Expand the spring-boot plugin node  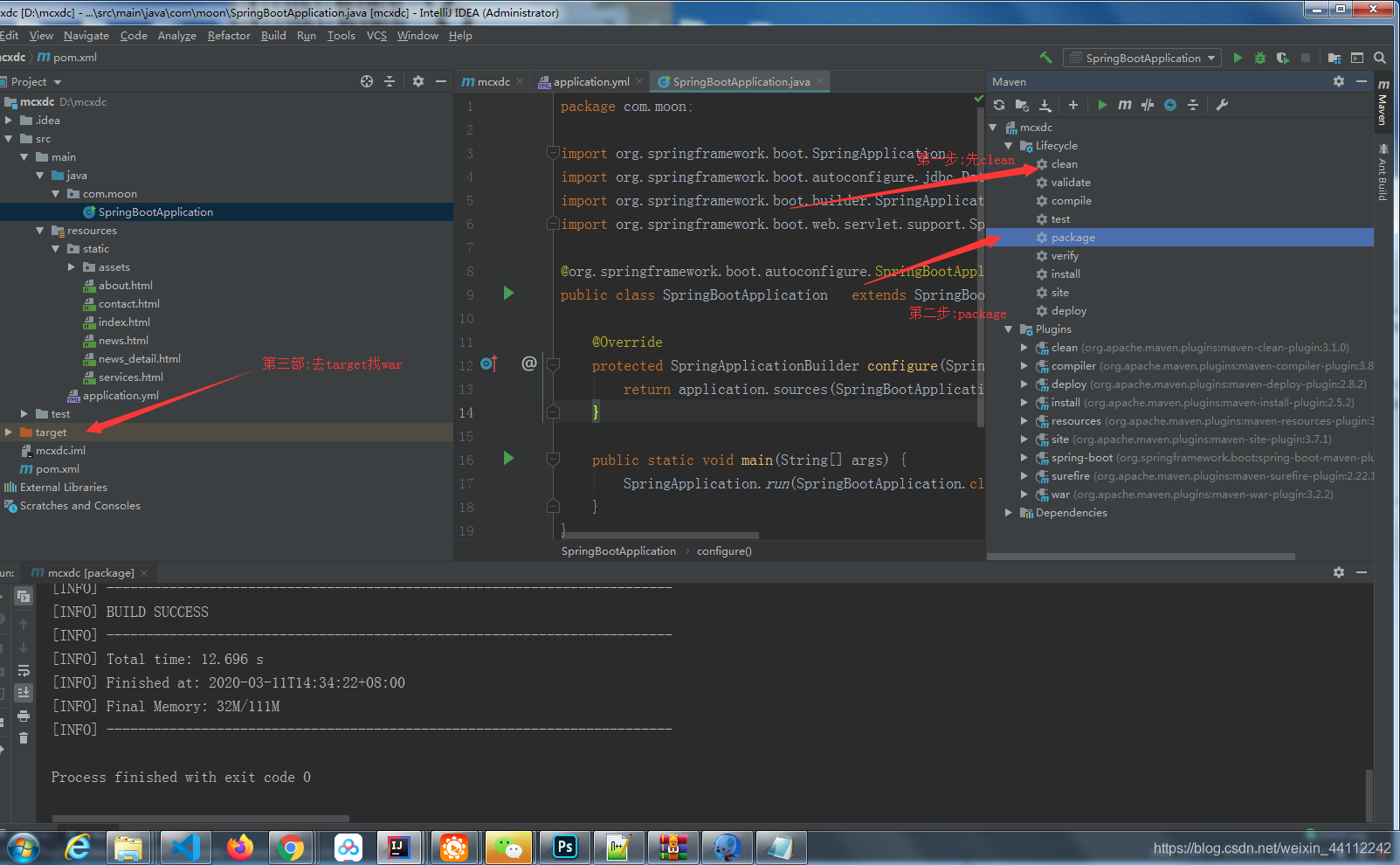coord(1024,458)
